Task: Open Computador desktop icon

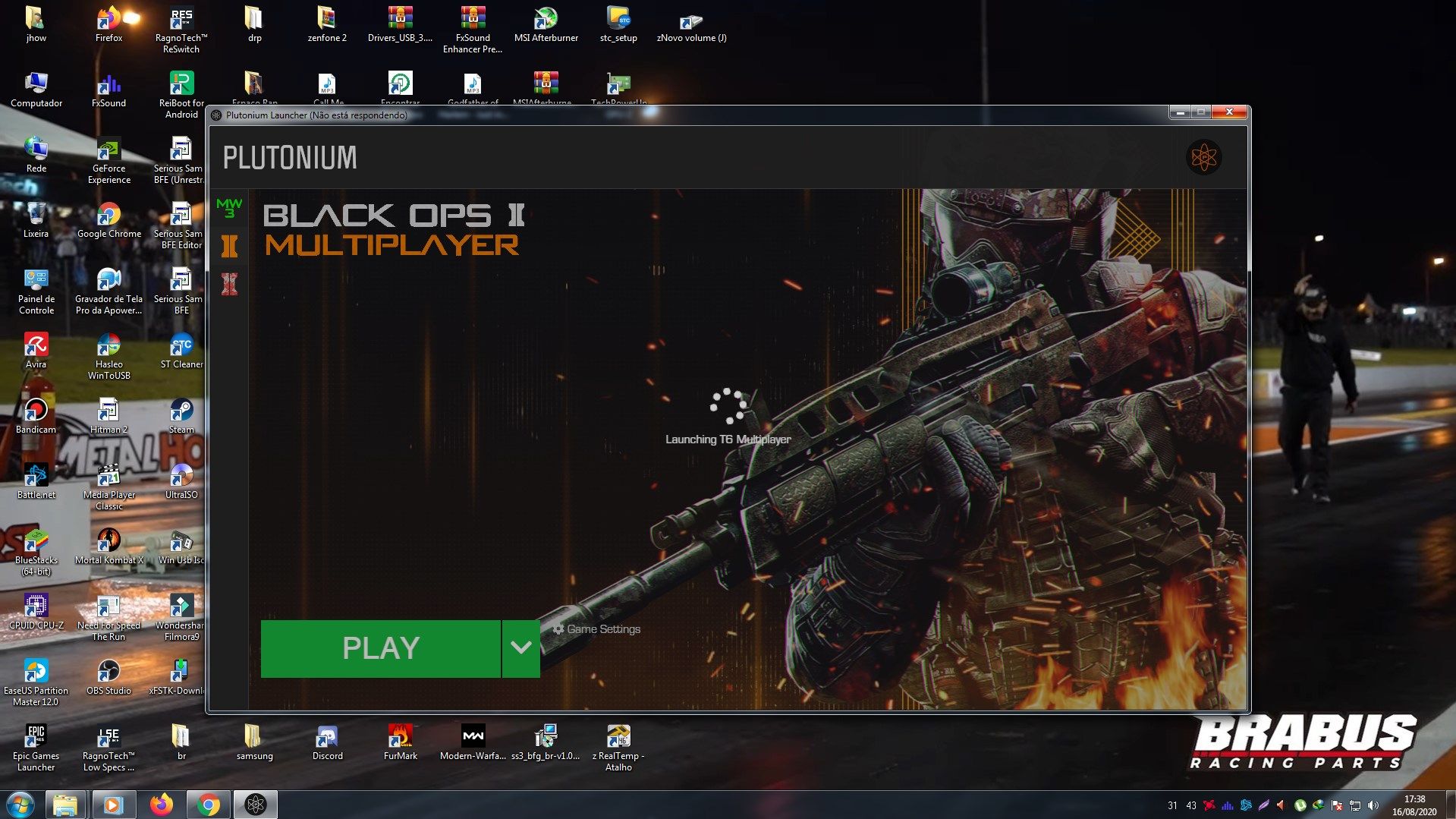Action: click(36, 90)
